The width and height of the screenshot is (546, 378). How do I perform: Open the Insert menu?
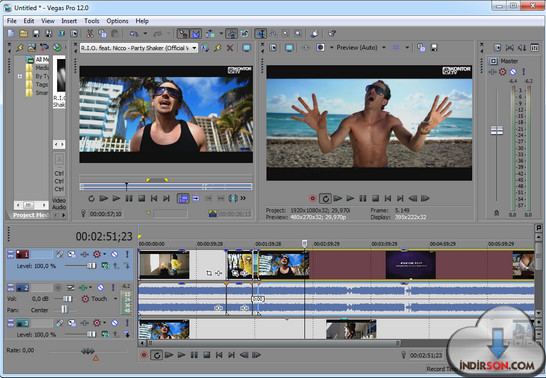tap(69, 21)
